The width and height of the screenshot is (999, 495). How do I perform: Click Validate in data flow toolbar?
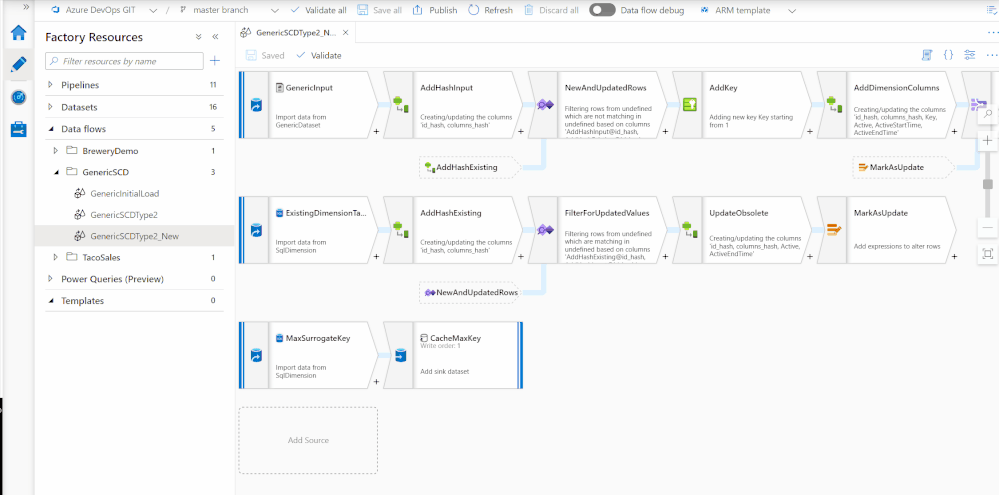[319, 55]
